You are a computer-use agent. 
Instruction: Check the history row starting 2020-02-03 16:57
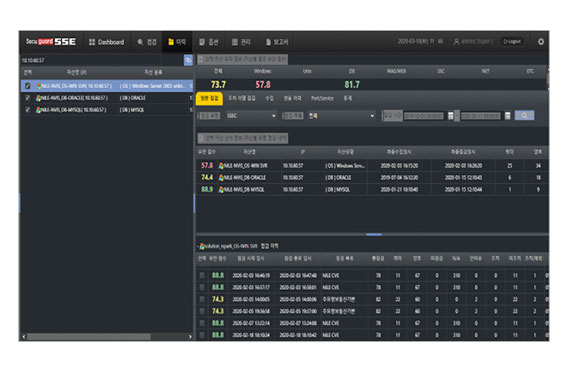click(x=202, y=288)
